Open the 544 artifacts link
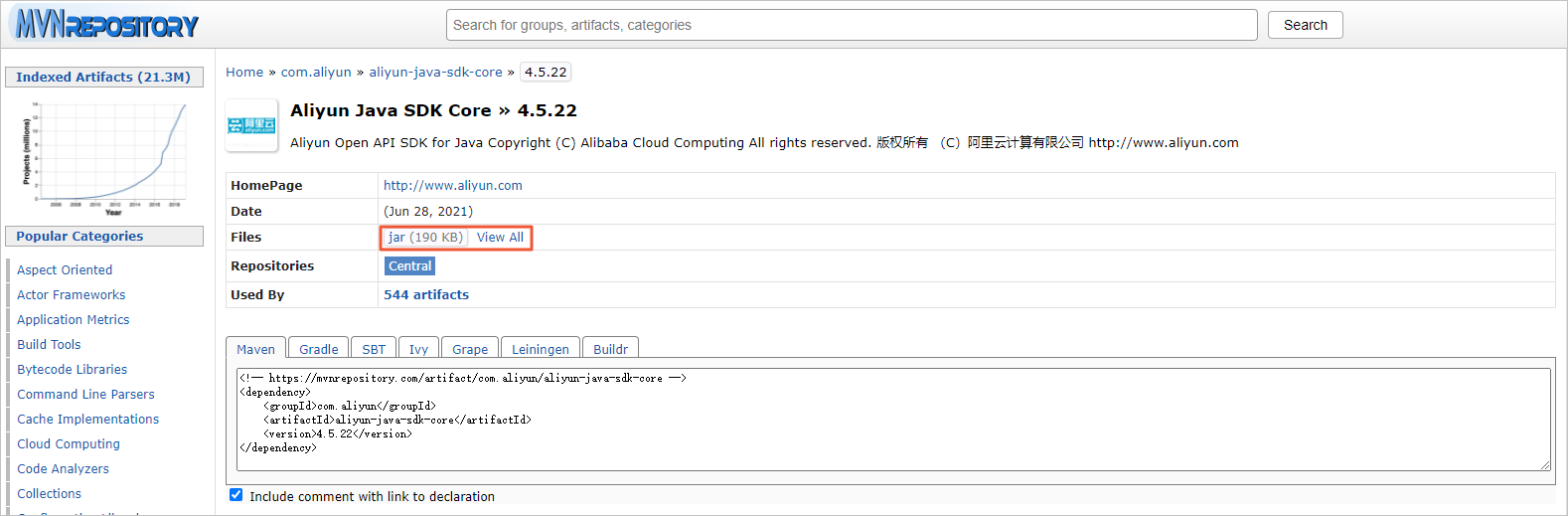The width and height of the screenshot is (1568, 516). [x=426, y=295]
